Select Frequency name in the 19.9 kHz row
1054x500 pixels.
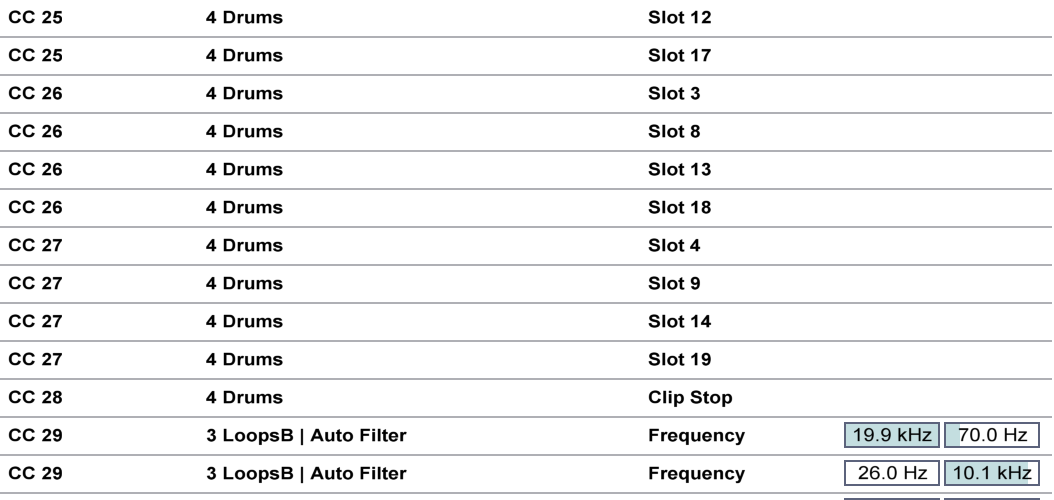[696, 436]
